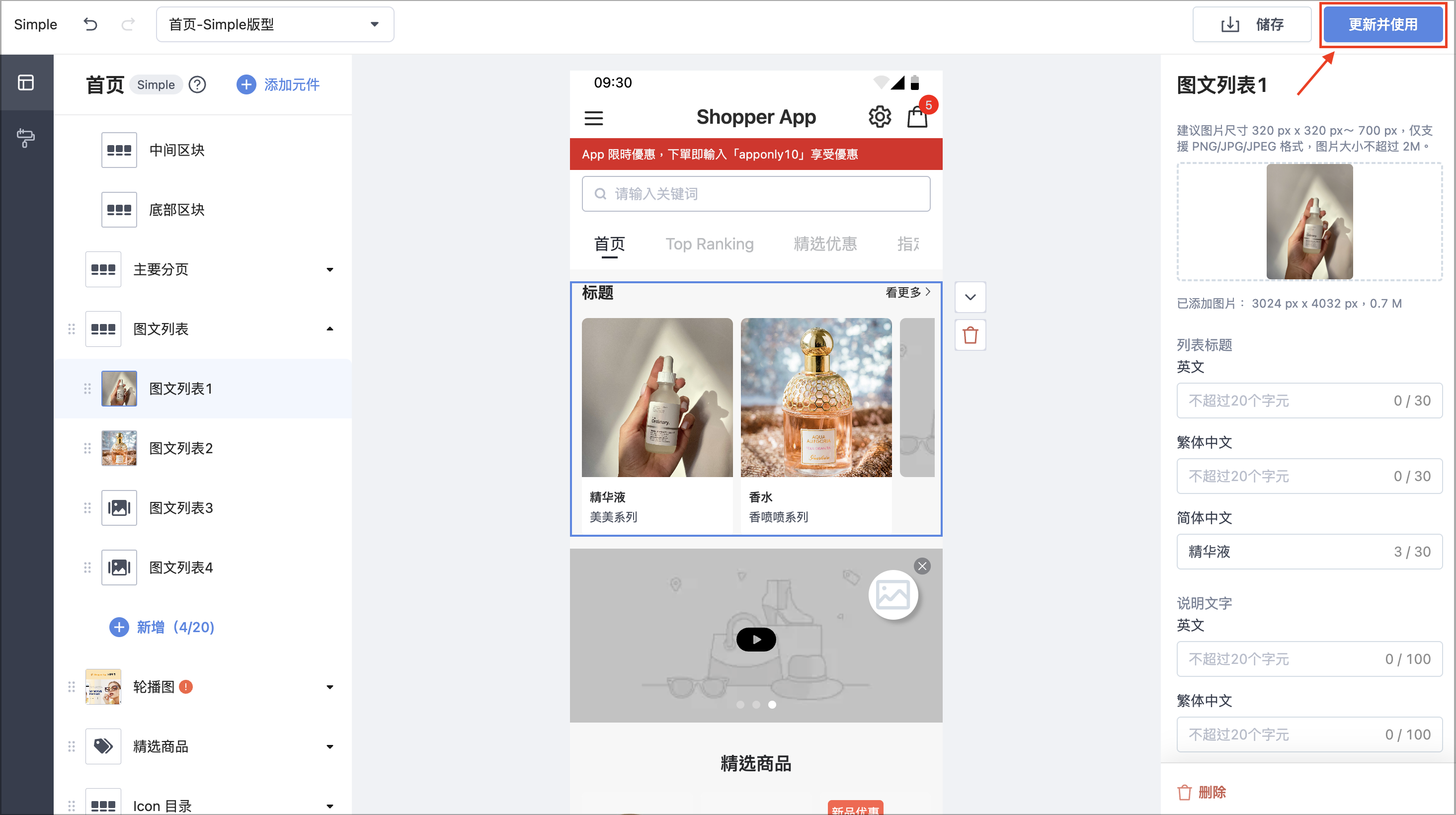The width and height of the screenshot is (1456, 815).
Task: Click the 储存 save button
Action: tap(1251, 24)
